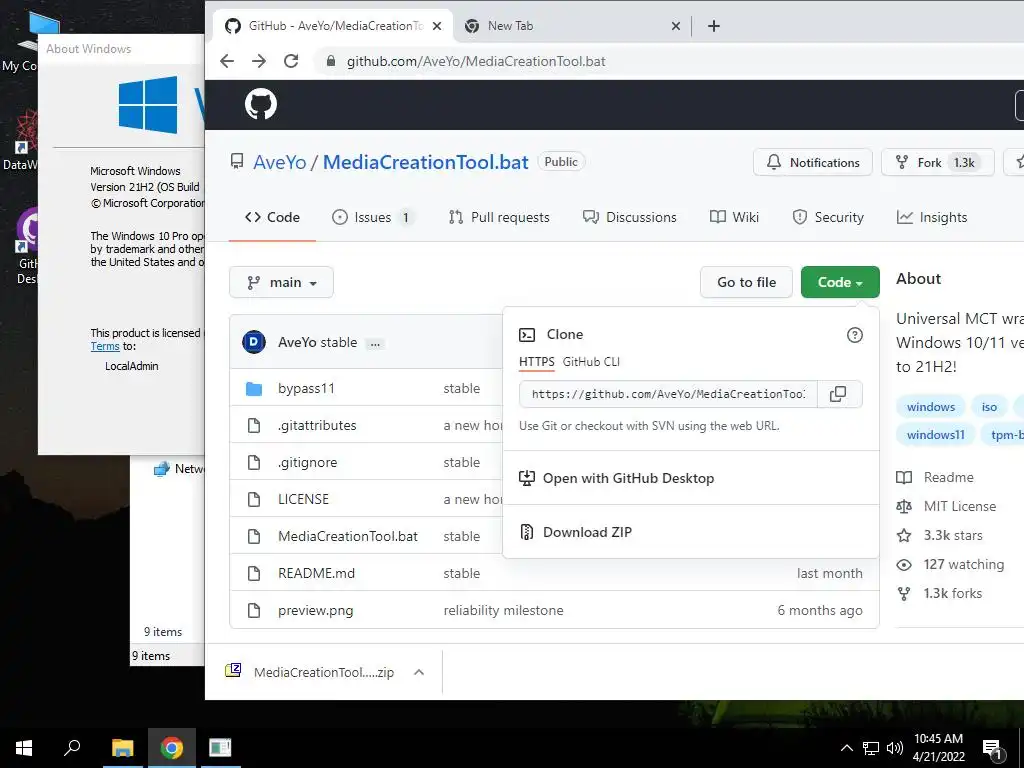Click the Terms link in About Windows
1024x768 pixels.
(x=105, y=347)
